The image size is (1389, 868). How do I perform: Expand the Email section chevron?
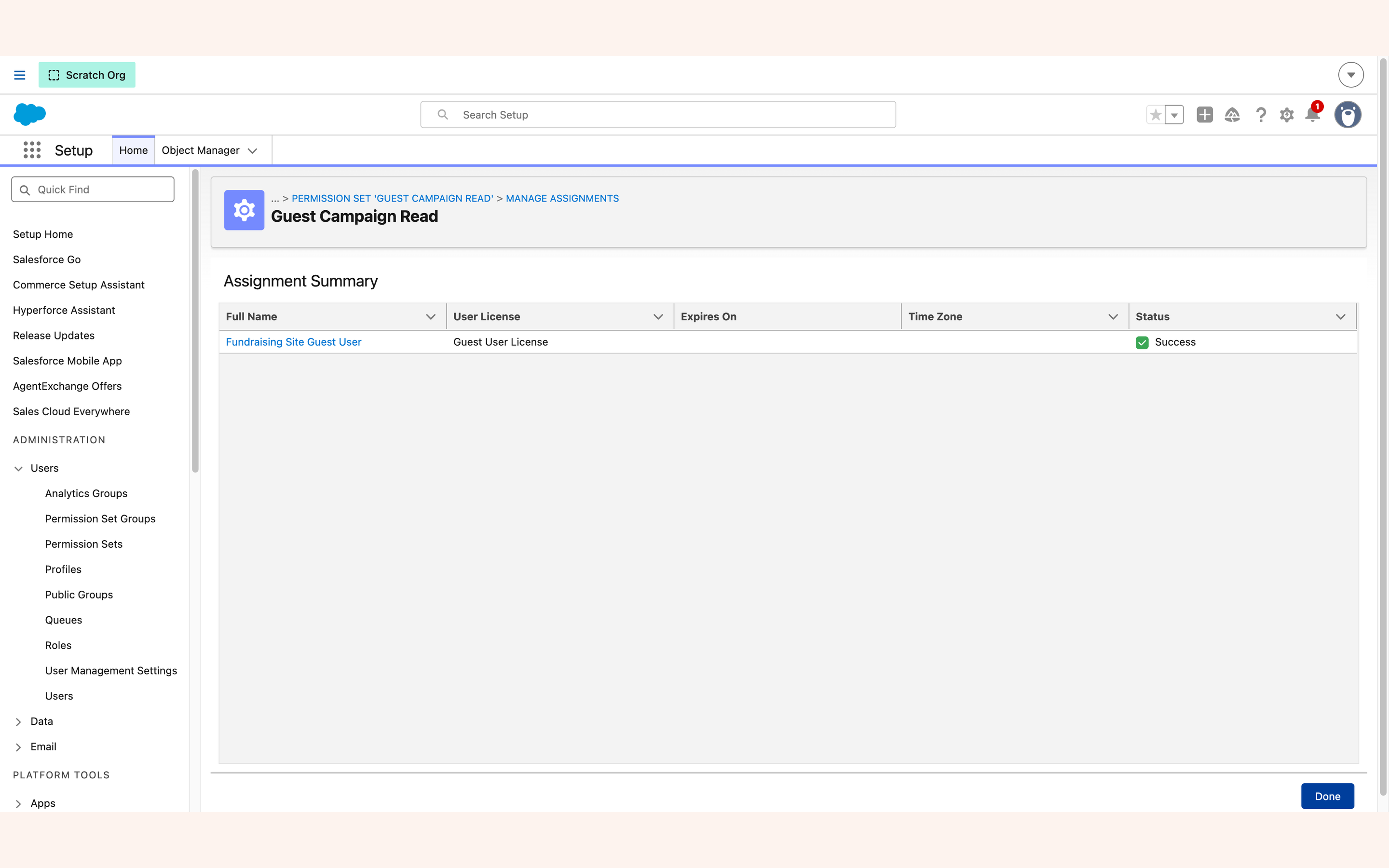coord(18,747)
